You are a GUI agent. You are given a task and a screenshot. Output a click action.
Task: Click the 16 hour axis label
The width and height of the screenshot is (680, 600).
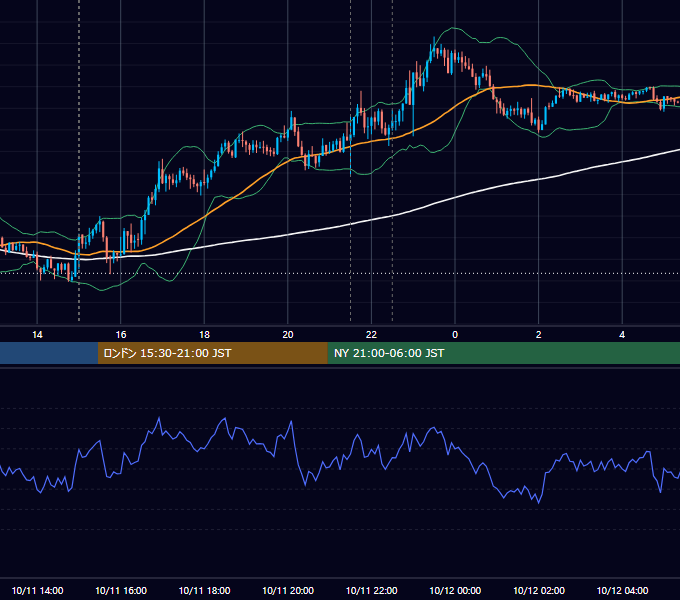(x=121, y=335)
